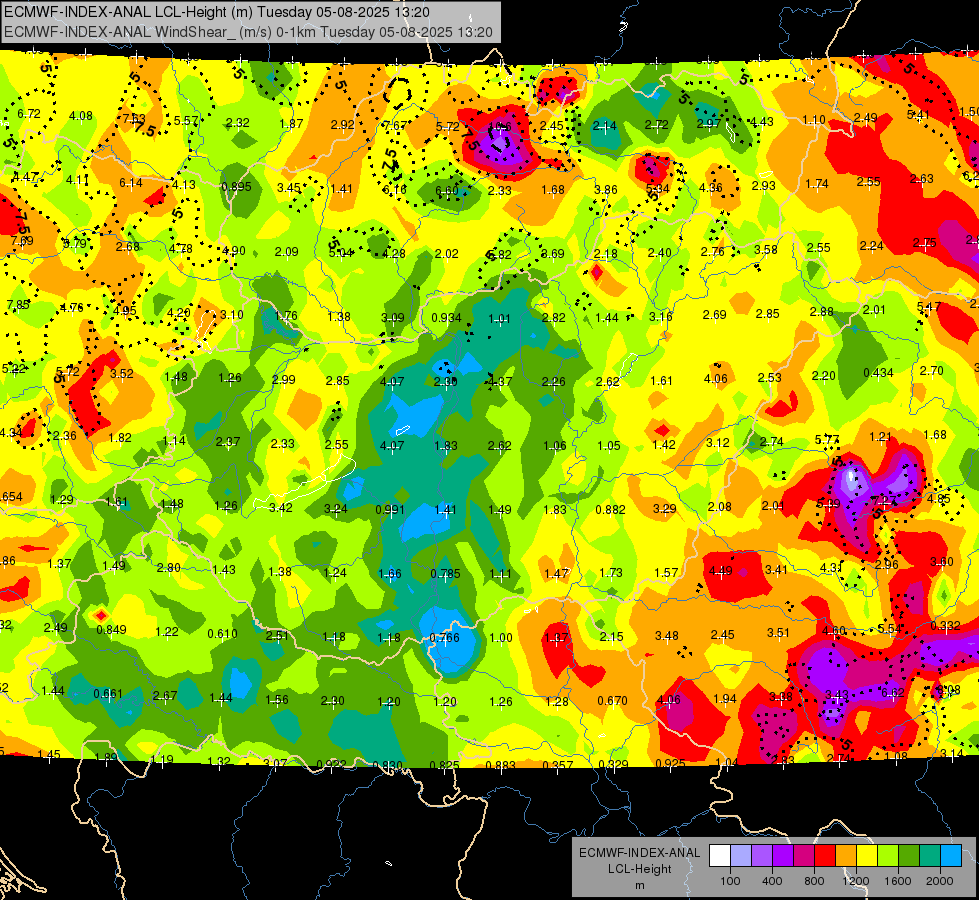Screen dimensions: 979x900
Task: Click the grid value '0.661'
Action: click(x=109, y=693)
